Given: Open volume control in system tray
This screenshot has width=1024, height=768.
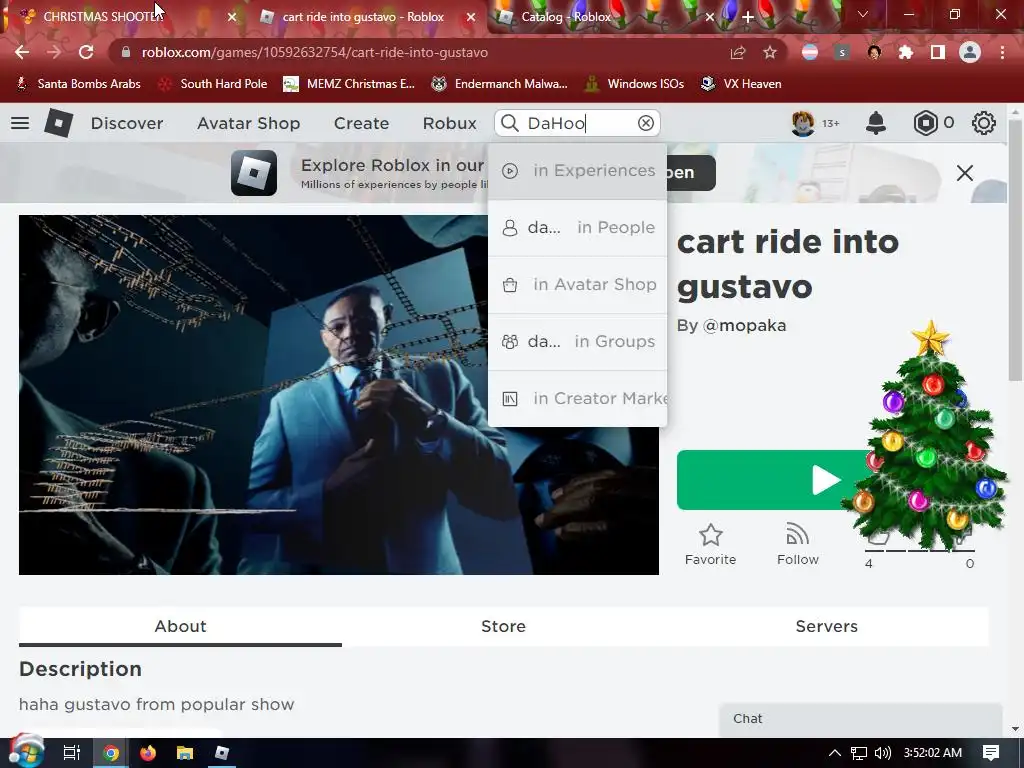Looking at the screenshot, I should pyautogui.click(x=882, y=753).
